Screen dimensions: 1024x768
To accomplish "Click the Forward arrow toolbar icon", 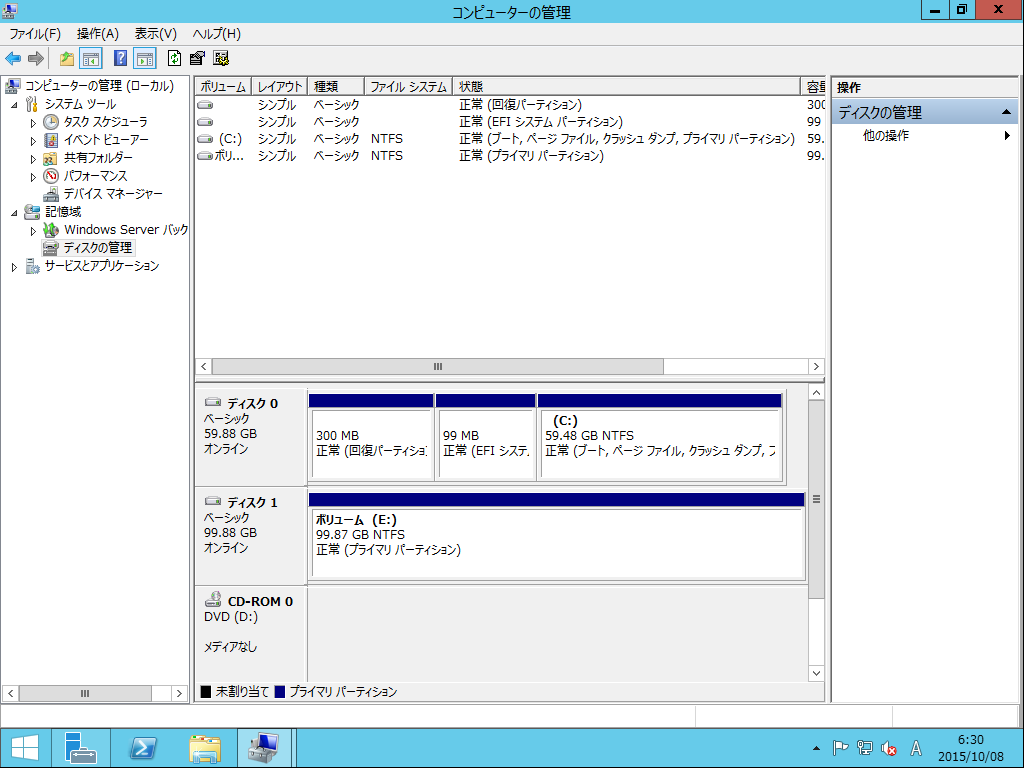I will (36, 59).
